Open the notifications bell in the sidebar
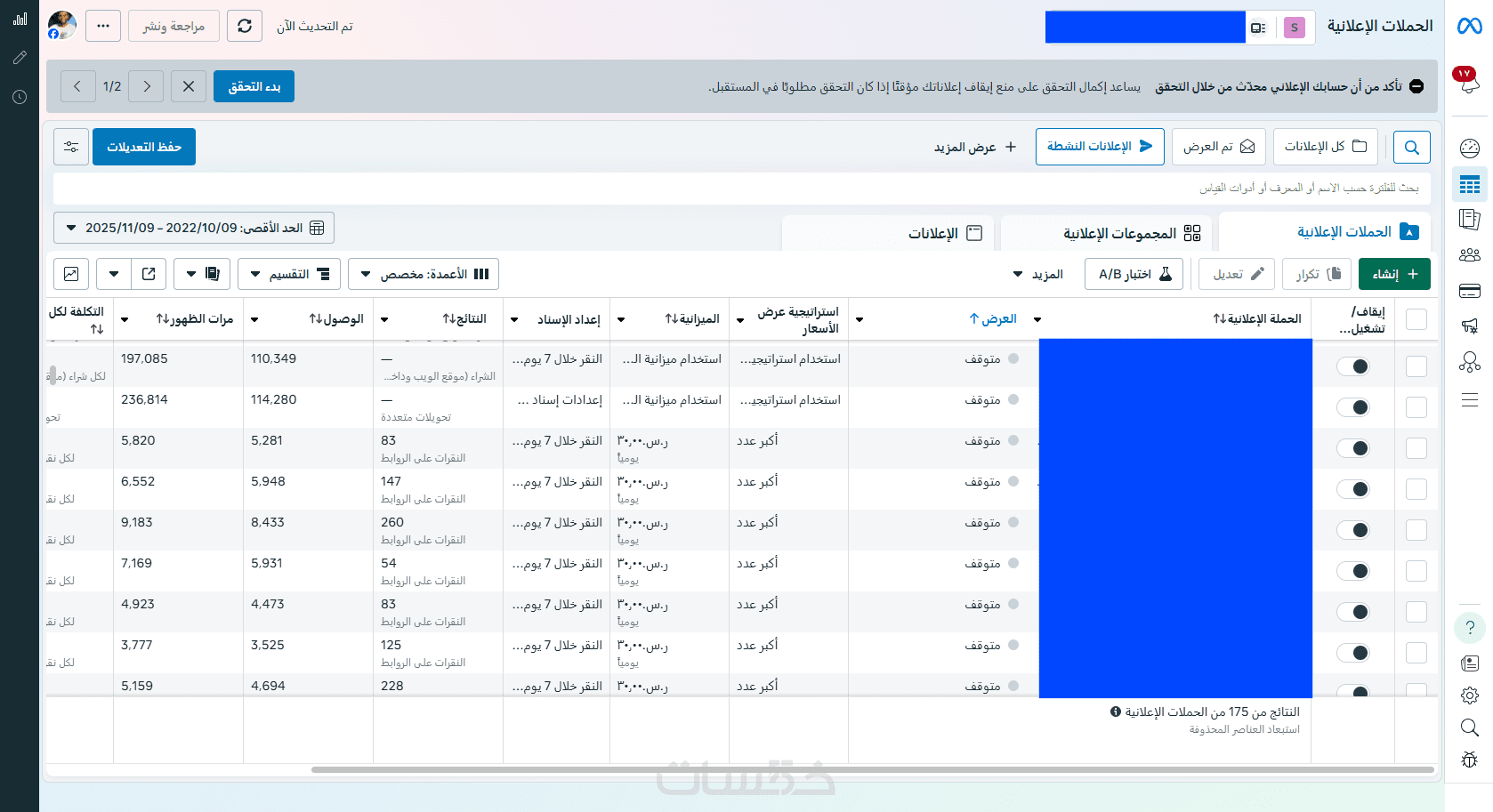Viewport: 1493px width, 812px height. pyautogui.click(x=1469, y=83)
